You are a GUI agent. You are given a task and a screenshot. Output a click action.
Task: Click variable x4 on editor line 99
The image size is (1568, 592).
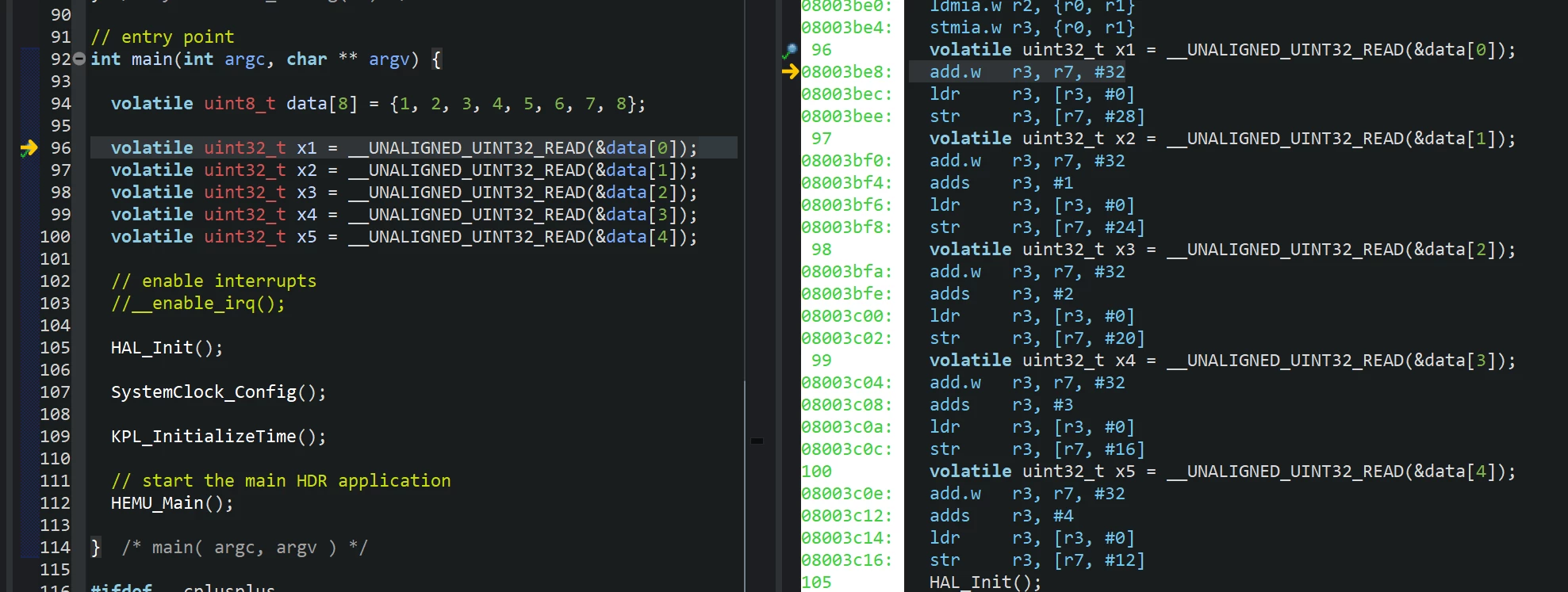(x=306, y=215)
